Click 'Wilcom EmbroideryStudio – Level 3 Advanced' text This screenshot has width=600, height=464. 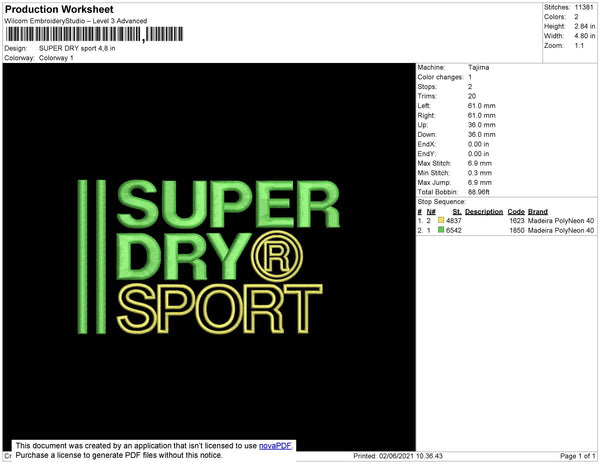click(x=76, y=21)
